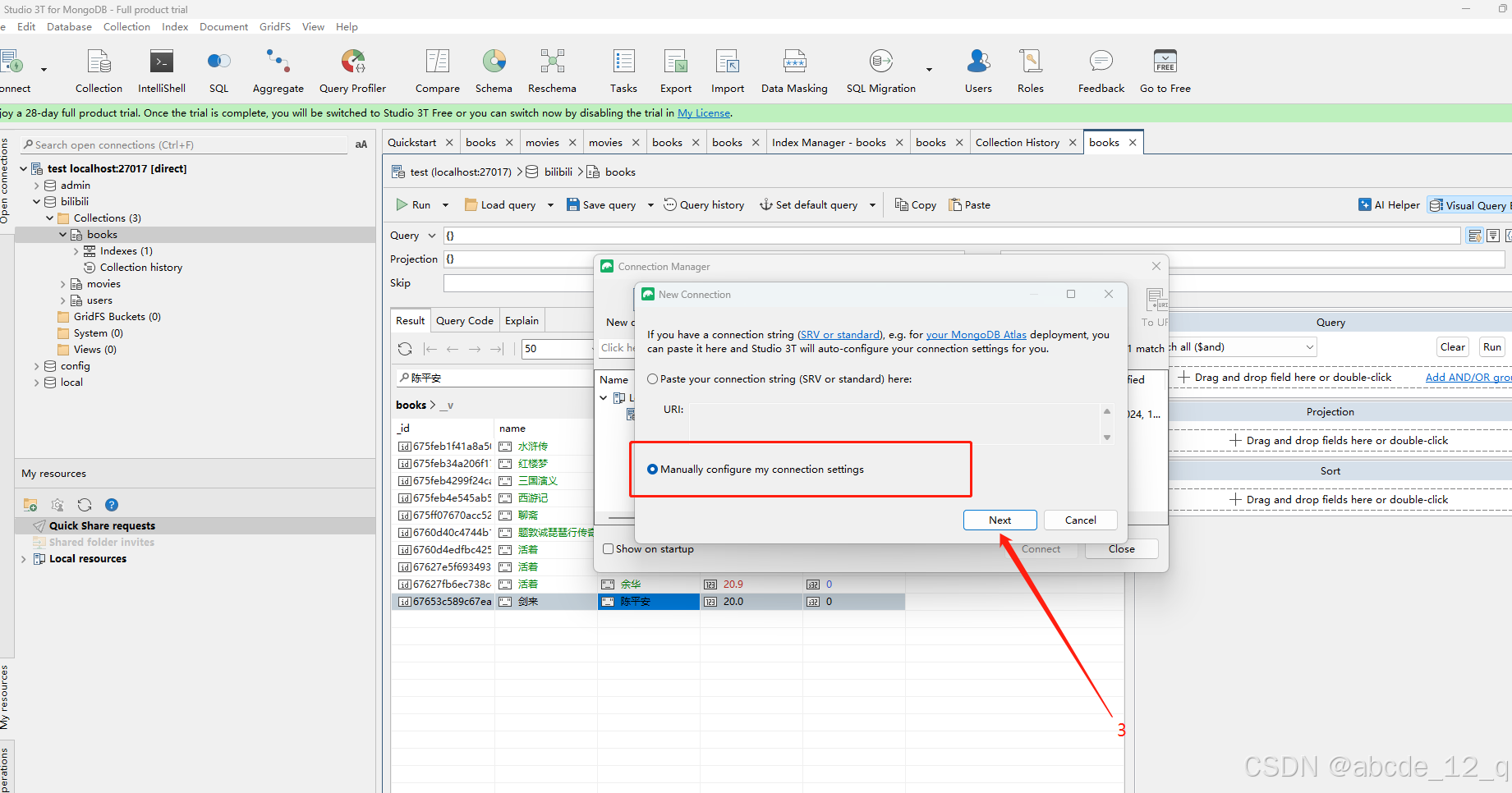This screenshot has width=1512, height=793.
Task: Open the Reschema tool
Action: tap(552, 71)
